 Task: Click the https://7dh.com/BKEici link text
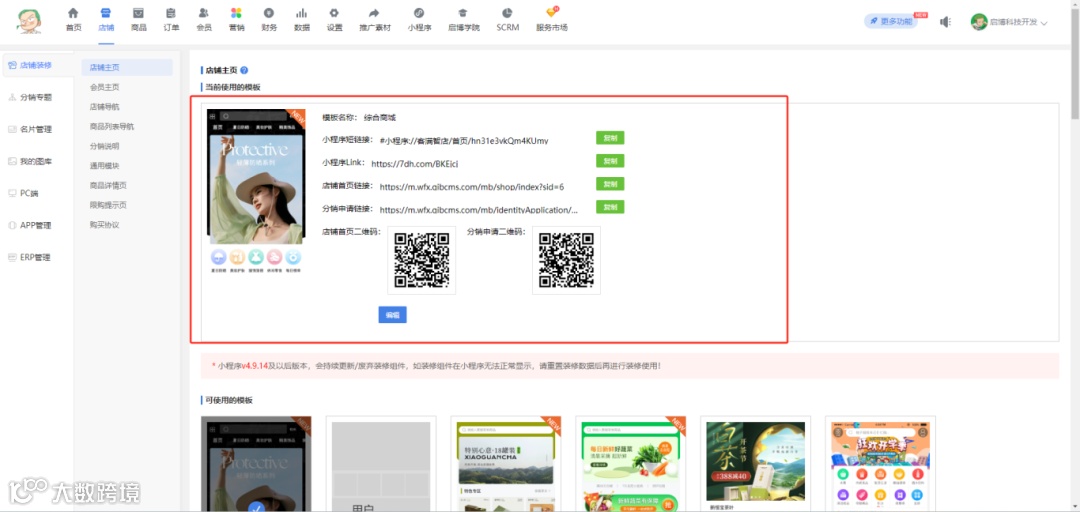click(x=415, y=163)
